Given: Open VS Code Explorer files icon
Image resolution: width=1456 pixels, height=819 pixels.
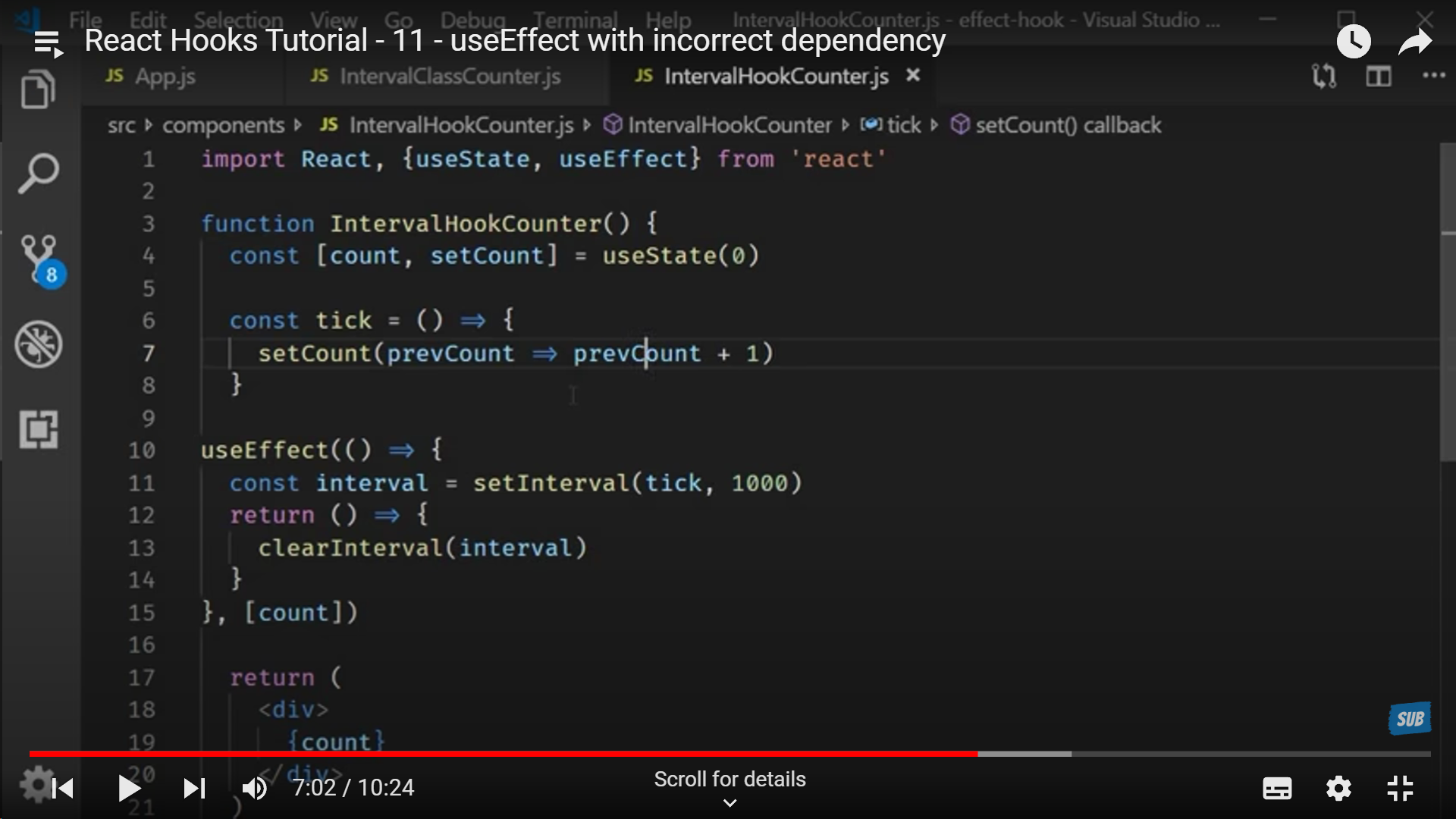Looking at the screenshot, I should click(x=38, y=90).
